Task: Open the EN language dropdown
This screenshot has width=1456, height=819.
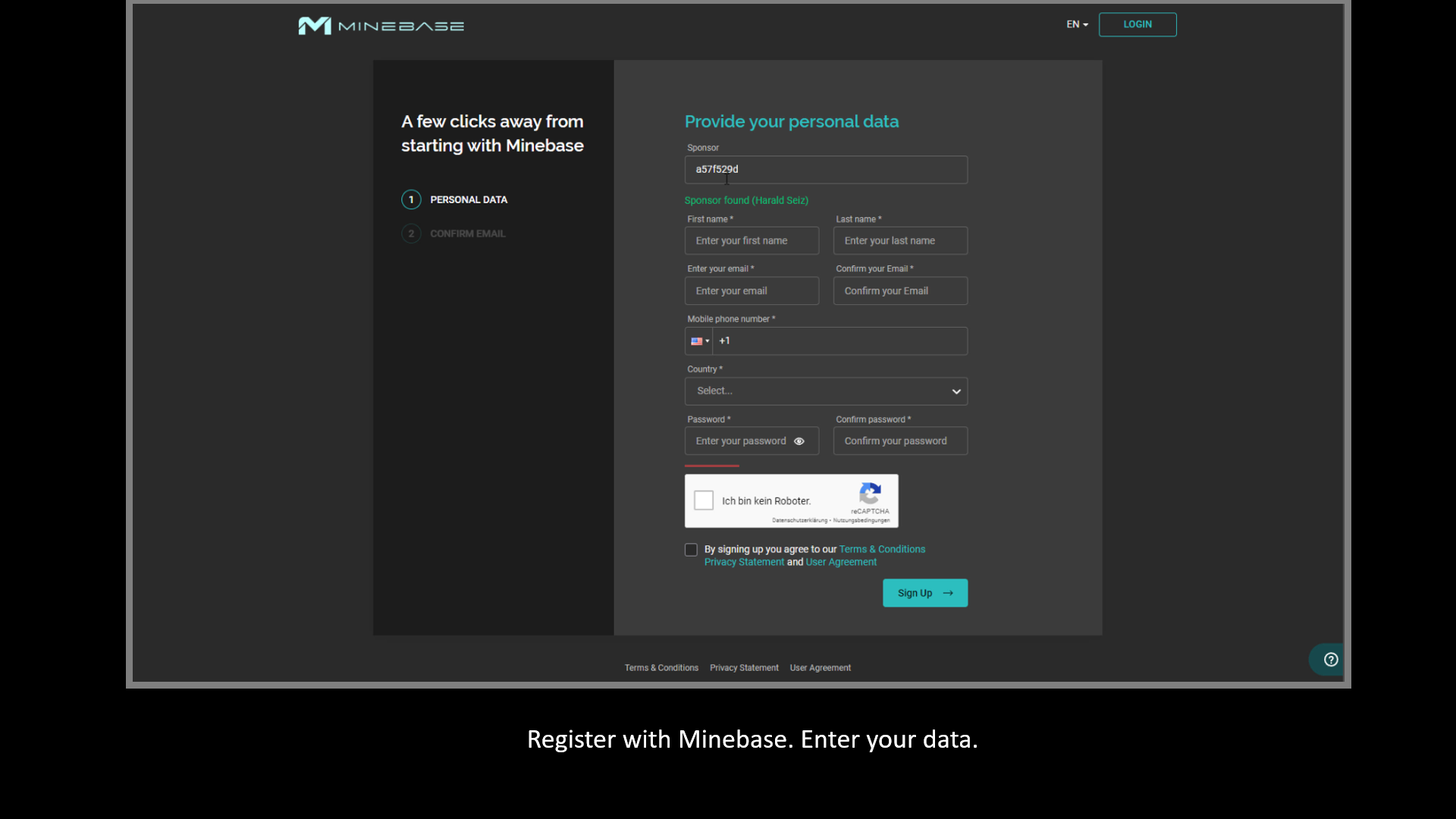Action: (x=1077, y=24)
